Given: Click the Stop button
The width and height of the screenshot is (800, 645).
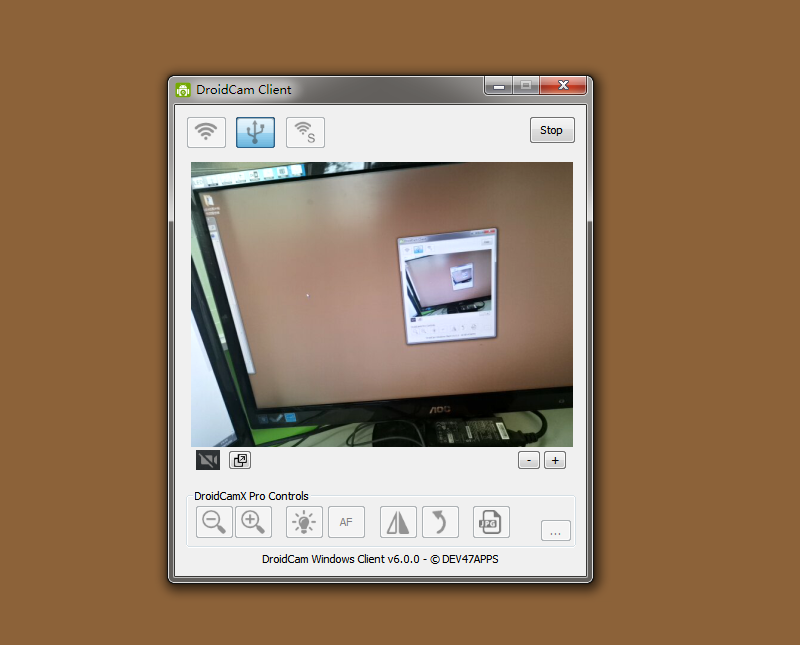Looking at the screenshot, I should [x=552, y=130].
